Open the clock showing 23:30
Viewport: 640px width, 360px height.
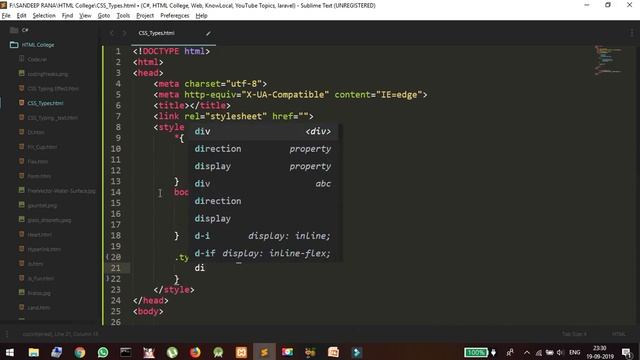[x=600, y=352]
